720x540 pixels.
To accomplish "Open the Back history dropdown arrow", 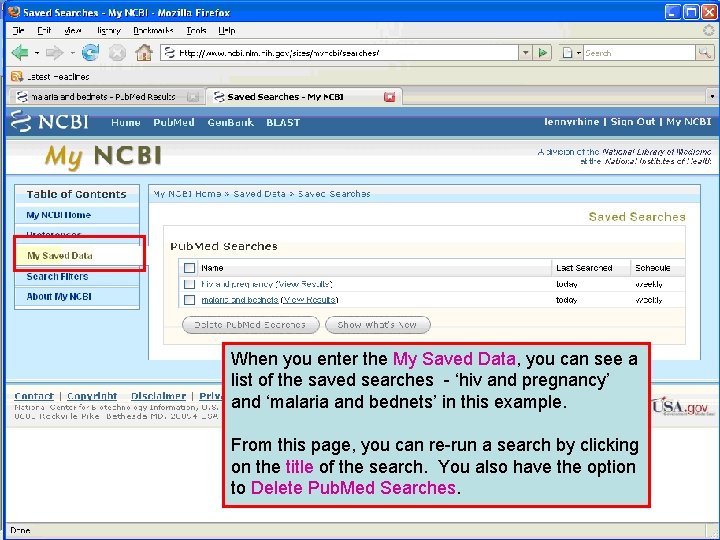I will click(36, 53).
